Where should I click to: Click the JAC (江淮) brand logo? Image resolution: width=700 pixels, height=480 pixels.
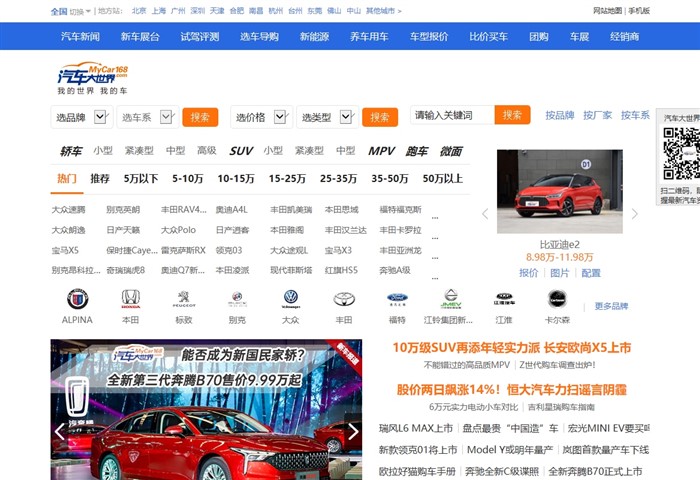pos(504,299)
